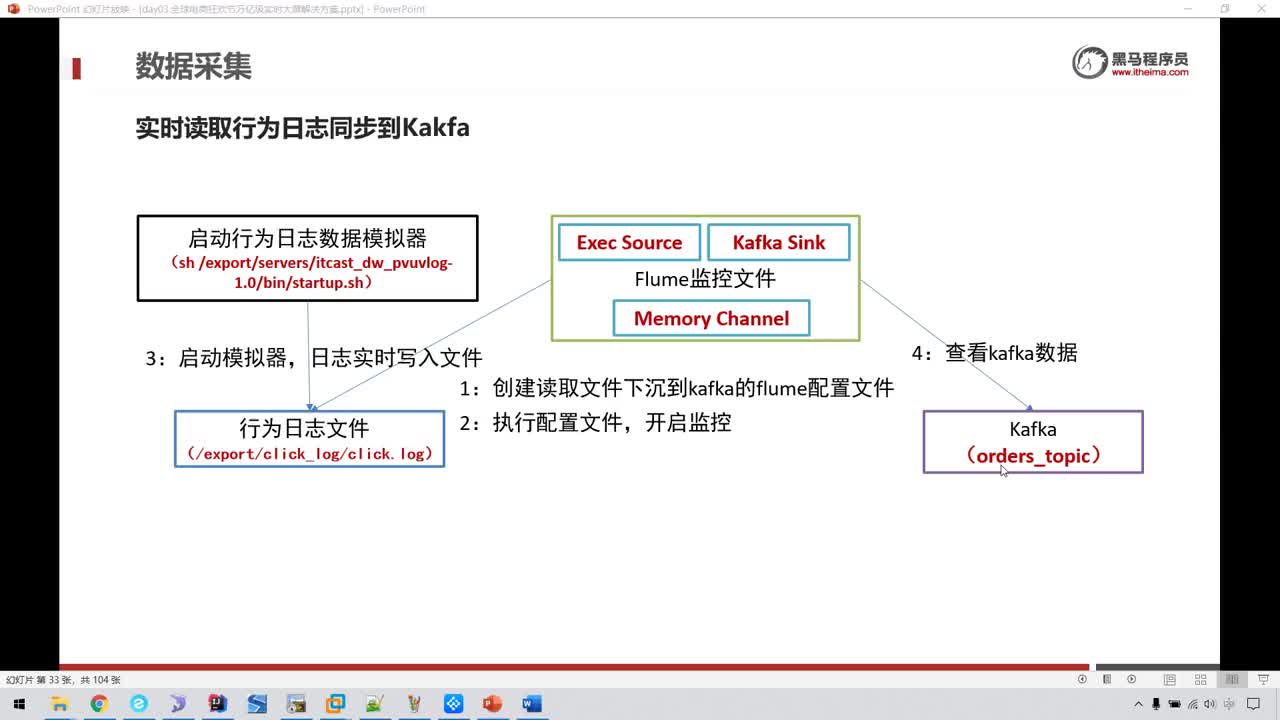Image resolution: width=1280 pixels, height=720 pixels.
Task: Go to the previous slide using status bar arrow
Action: (1082, 680)
